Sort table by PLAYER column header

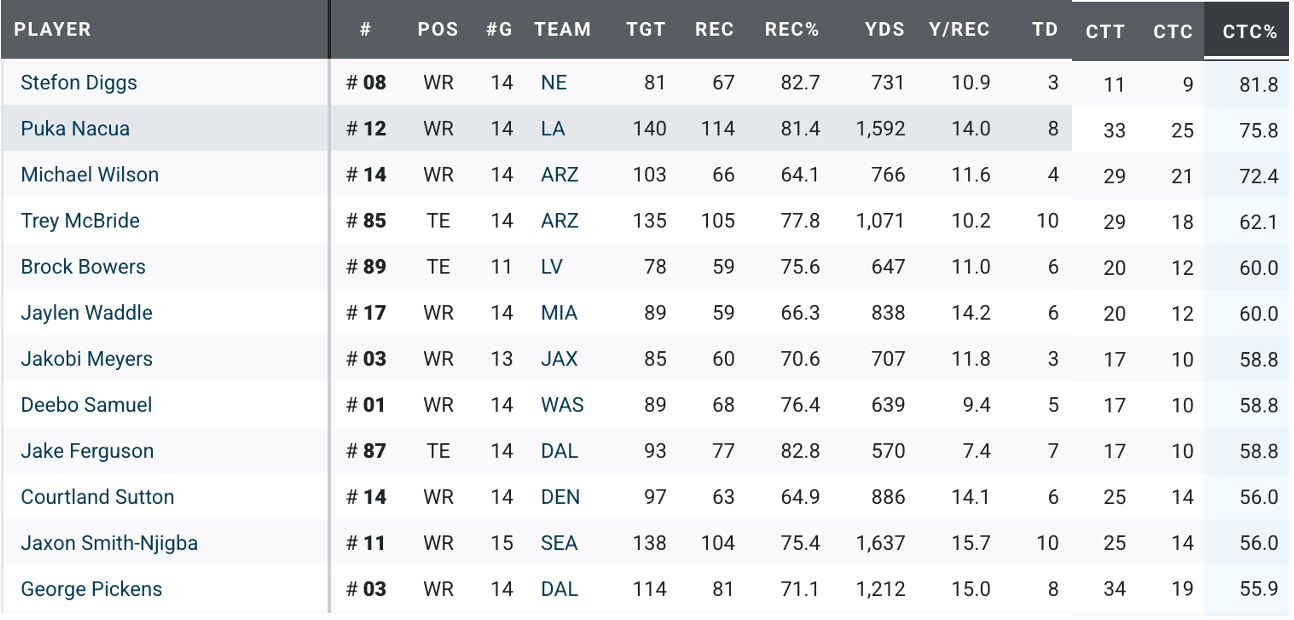click(x=52, y=30)
